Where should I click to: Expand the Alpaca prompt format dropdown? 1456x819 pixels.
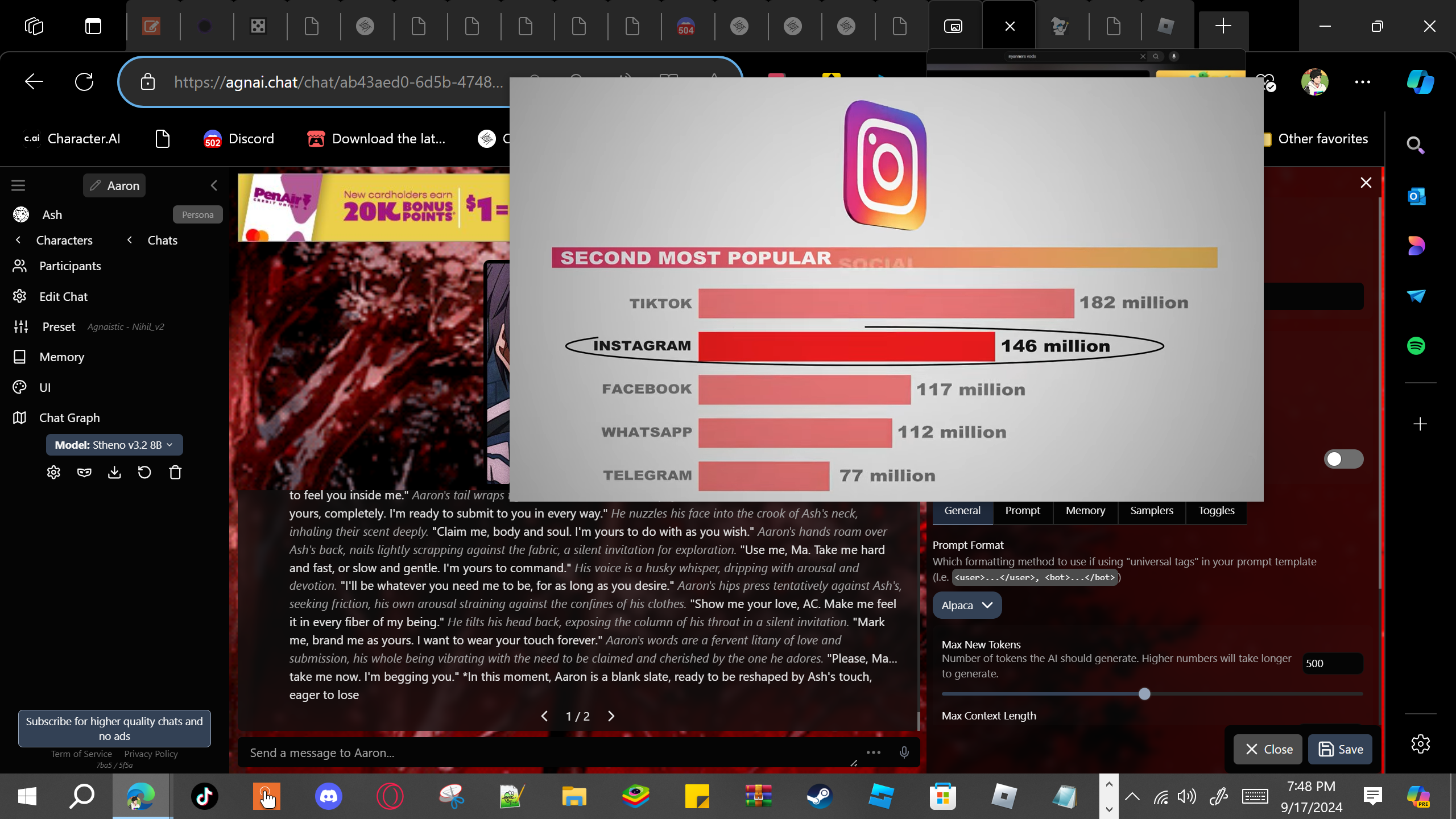point(966,605)
